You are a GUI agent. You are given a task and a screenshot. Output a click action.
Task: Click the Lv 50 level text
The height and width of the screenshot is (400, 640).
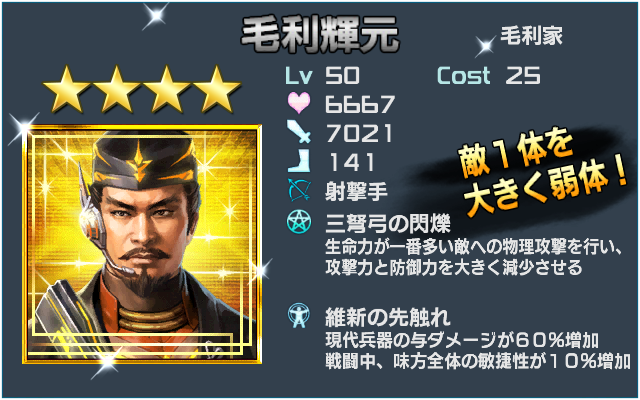tap(322, 76)
